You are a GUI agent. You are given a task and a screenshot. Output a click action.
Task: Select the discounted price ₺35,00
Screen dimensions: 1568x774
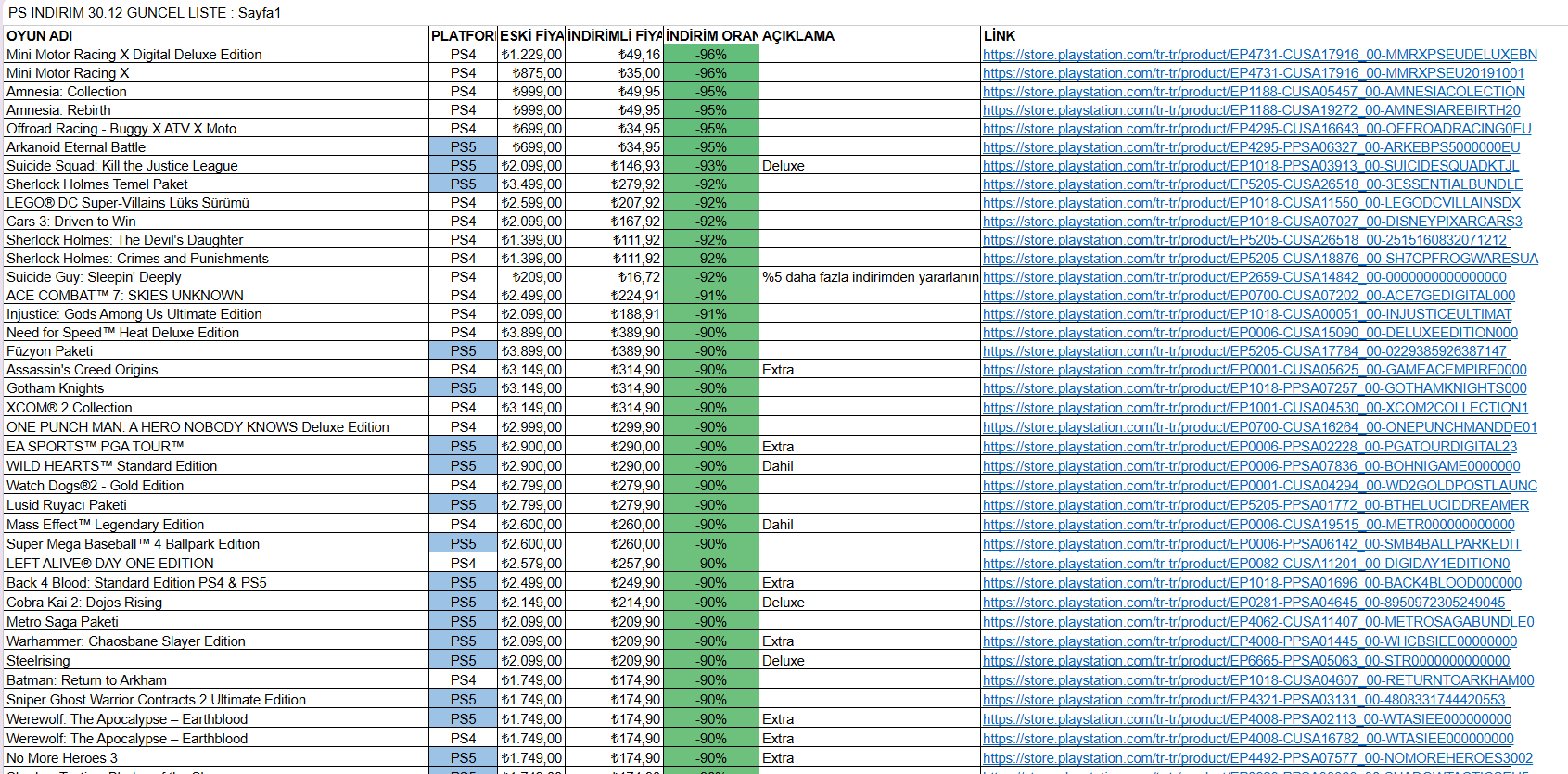pyautogui.click(x=615, y=73)
